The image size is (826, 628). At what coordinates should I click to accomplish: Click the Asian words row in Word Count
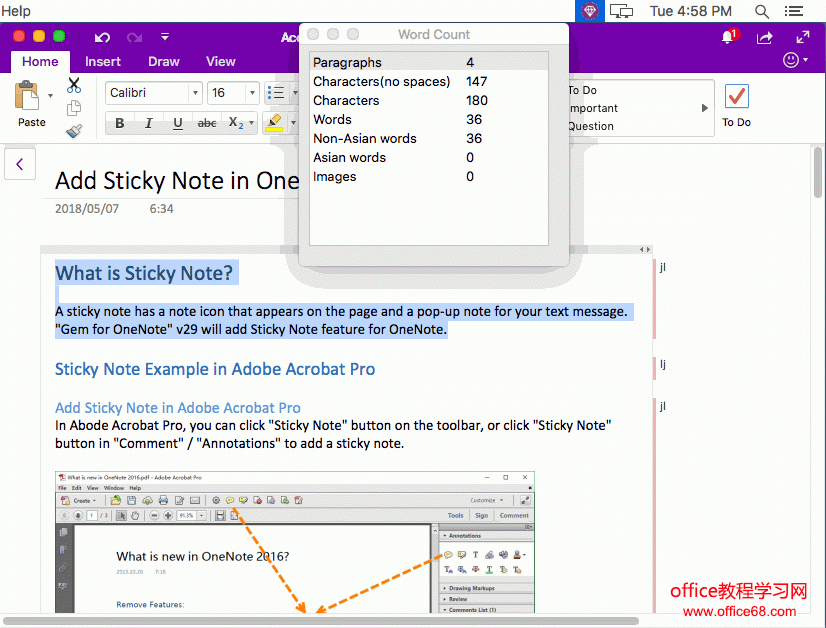click(429, 157)
